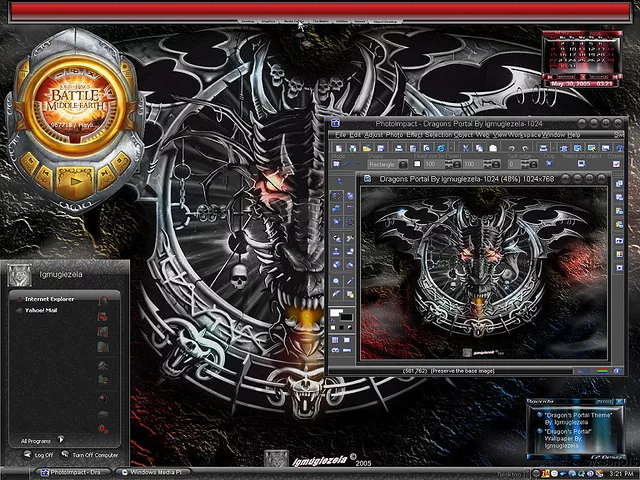Open the Adjust menu in PhotoImpact
640x480 pixels.
point(373,134)
